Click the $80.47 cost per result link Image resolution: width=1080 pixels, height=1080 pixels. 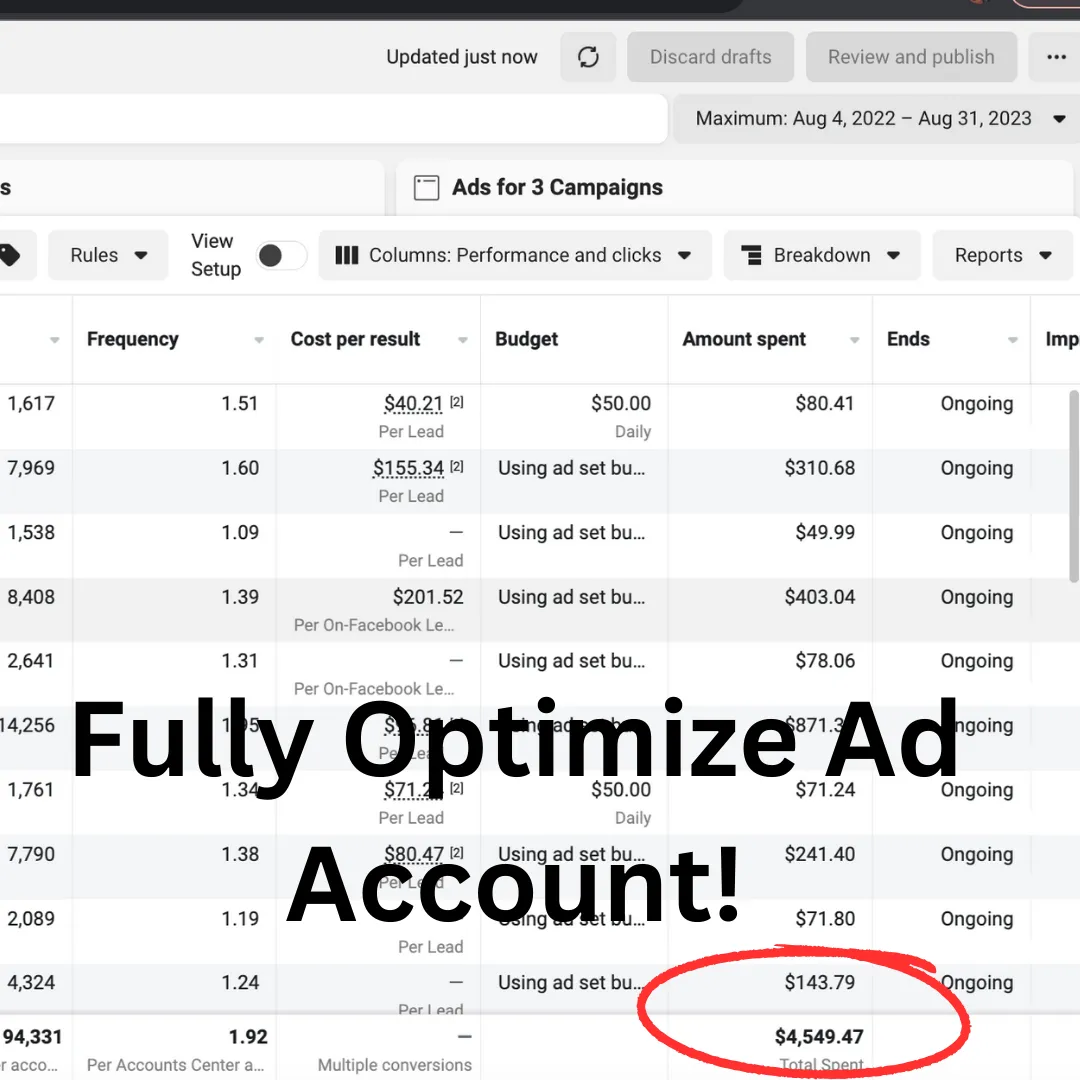tap(413, 855)
